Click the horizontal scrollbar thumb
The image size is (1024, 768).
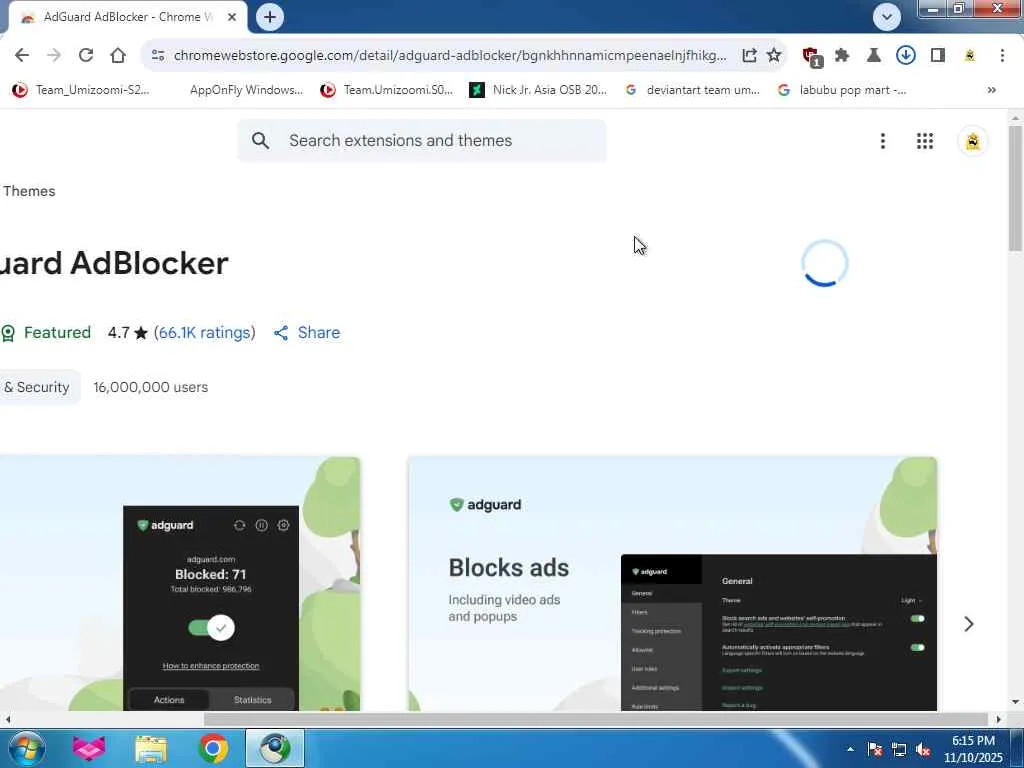click(x=596, y=719)
